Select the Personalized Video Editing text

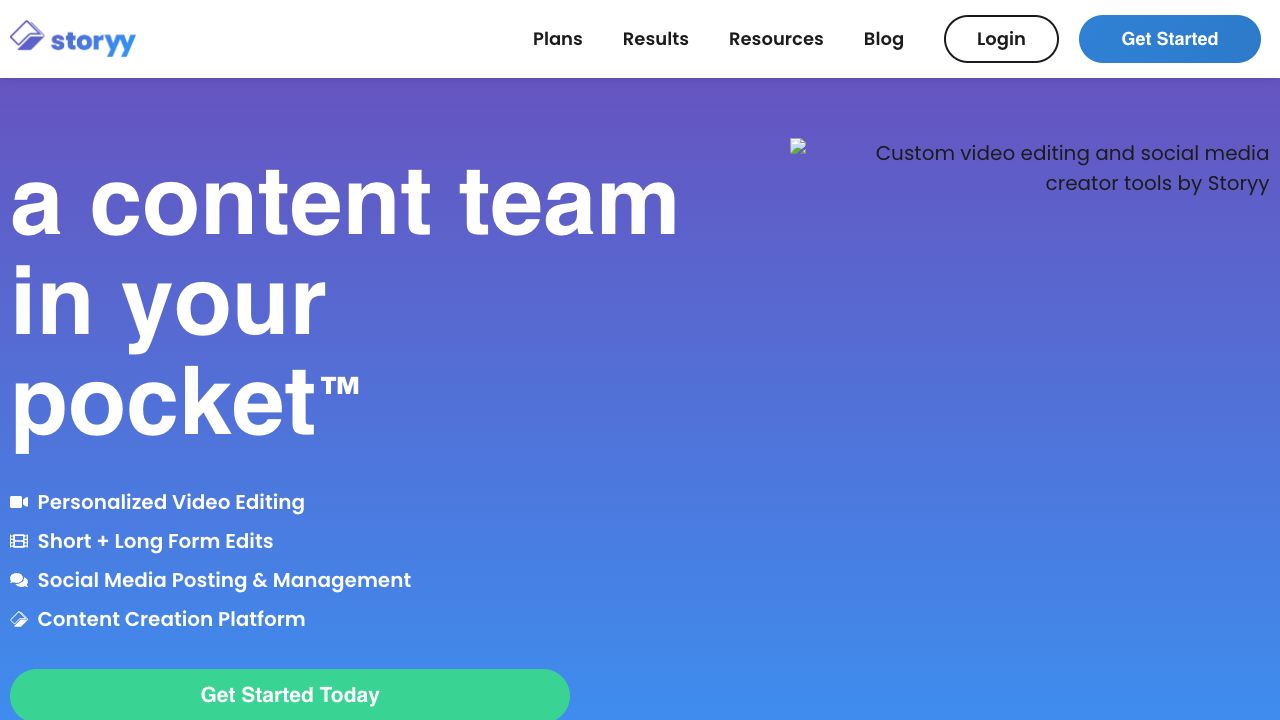171,502
